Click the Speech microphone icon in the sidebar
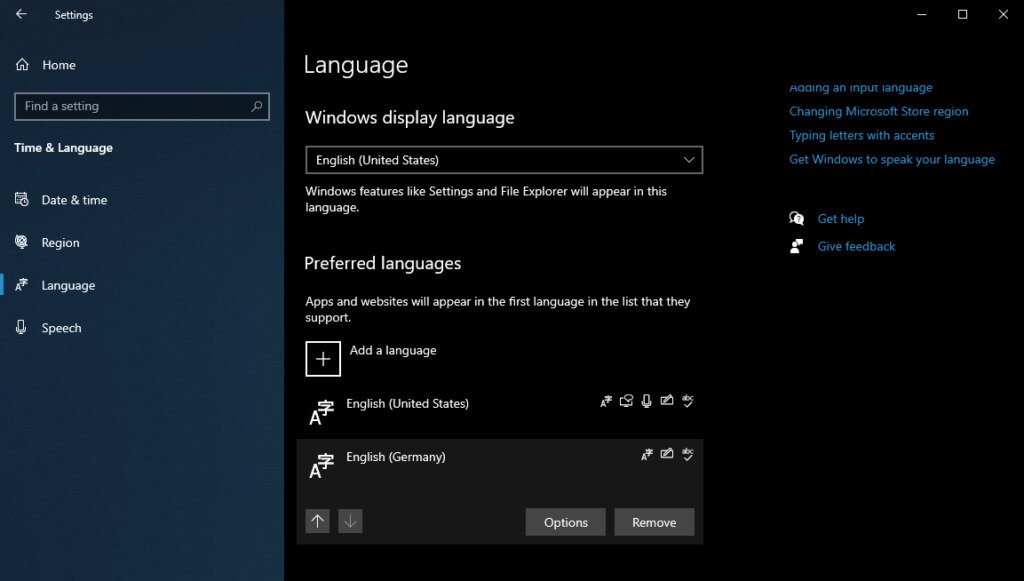This screenshot has width=1024, height=581. (21, 327)
